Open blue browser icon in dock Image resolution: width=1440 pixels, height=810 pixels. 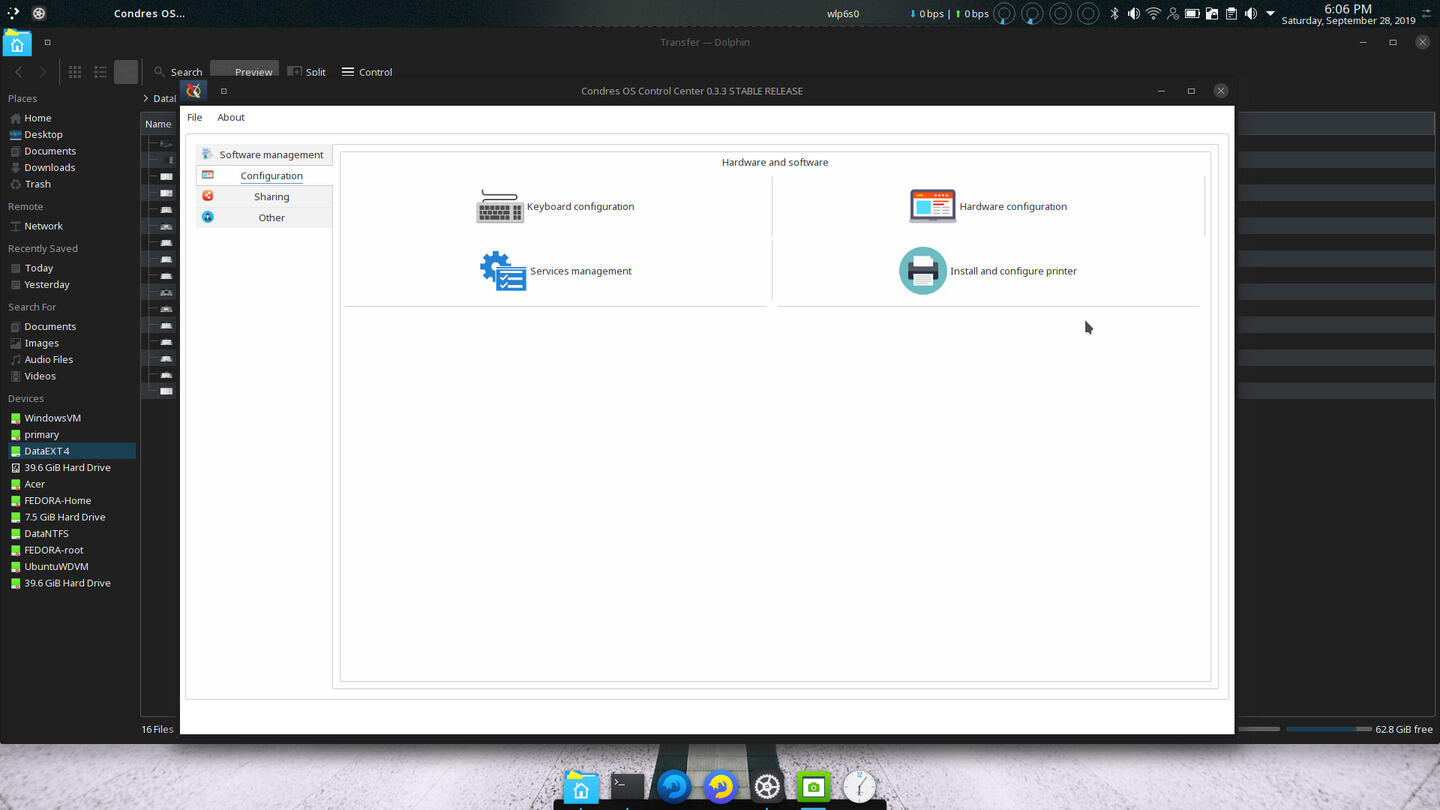[x=674, y=787]
